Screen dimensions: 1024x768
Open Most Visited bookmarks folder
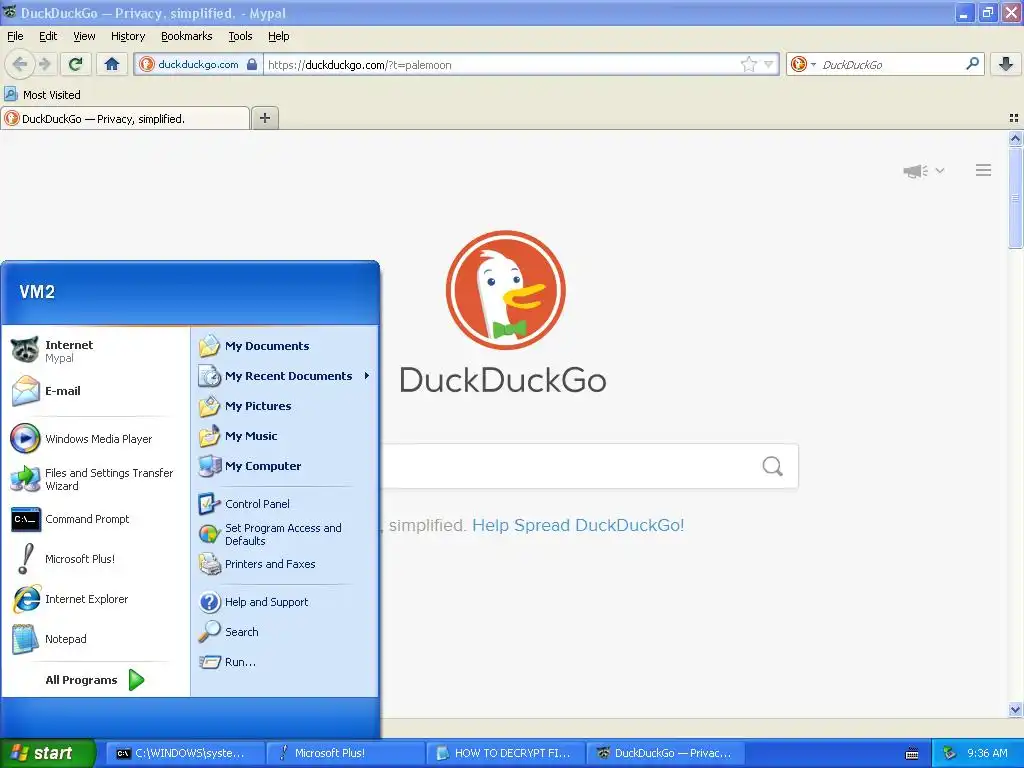(x=43, y=95)
